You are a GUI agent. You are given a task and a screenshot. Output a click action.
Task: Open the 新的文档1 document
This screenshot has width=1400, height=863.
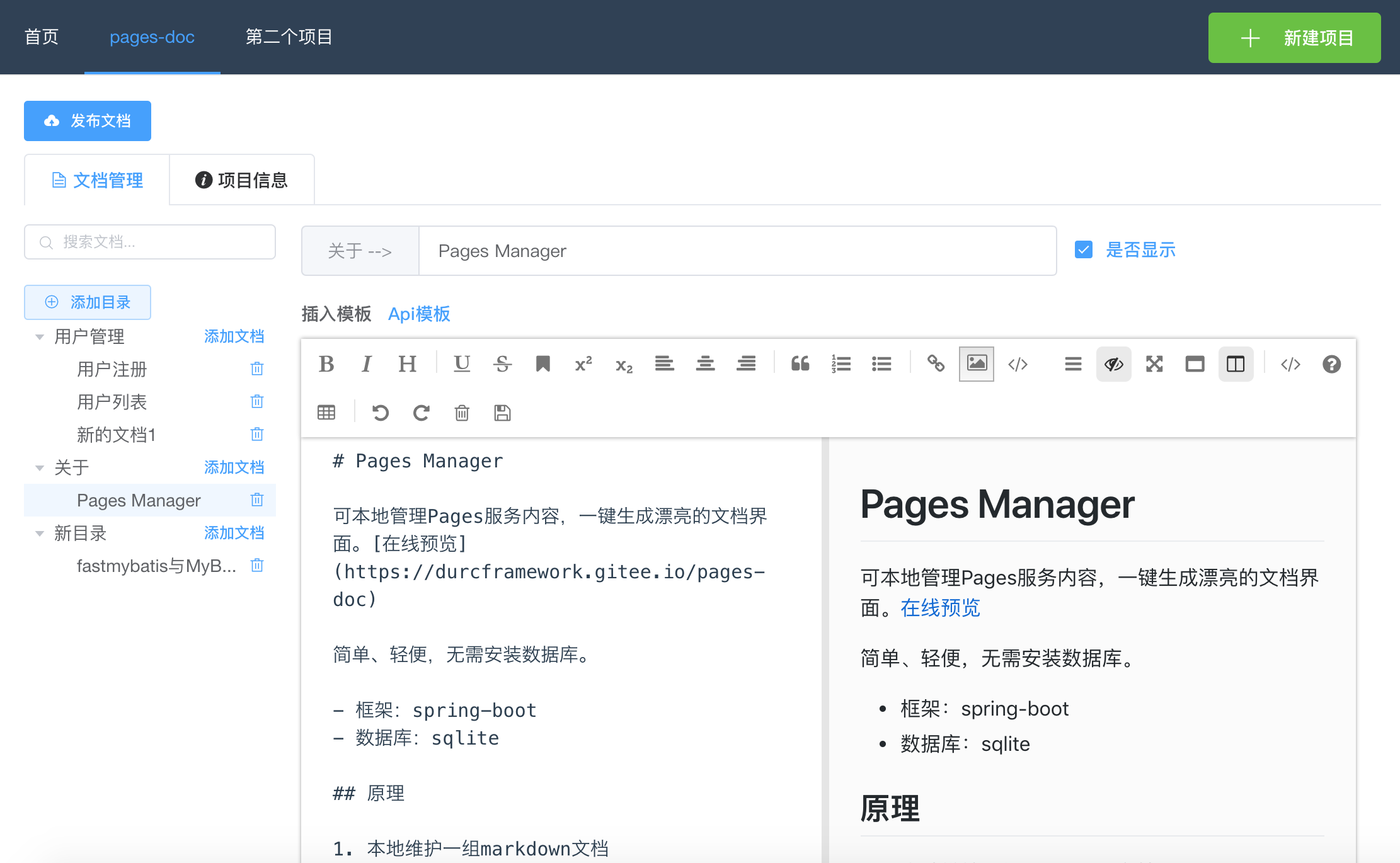[116, 435]
